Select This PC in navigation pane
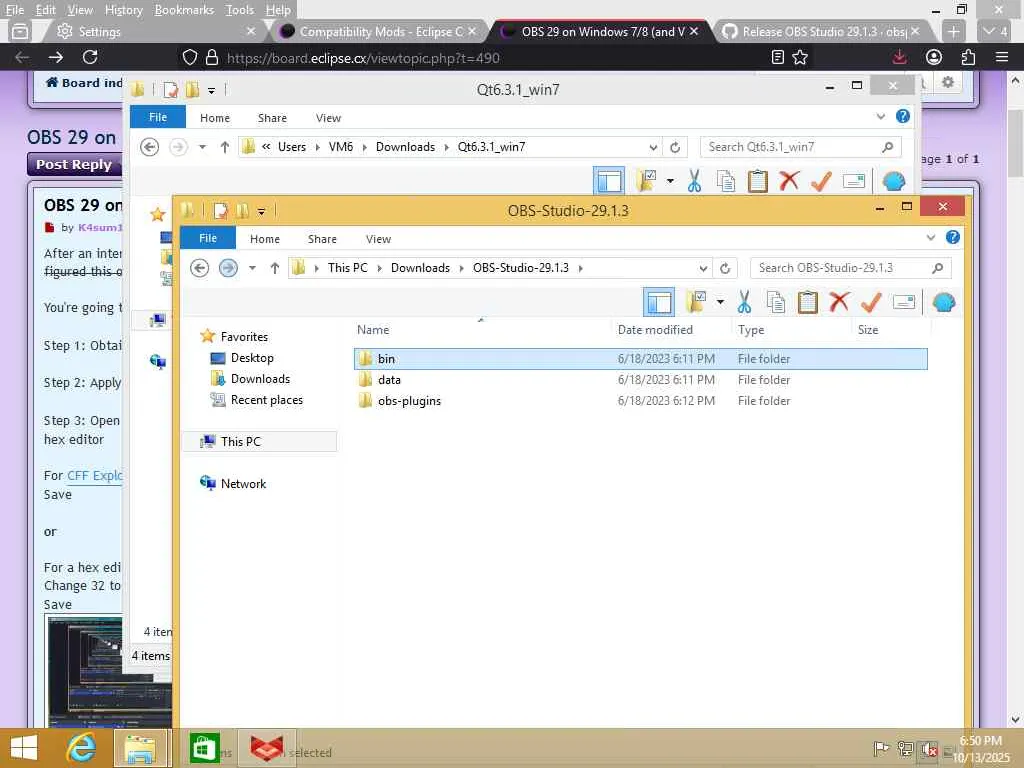 point(240,441)
